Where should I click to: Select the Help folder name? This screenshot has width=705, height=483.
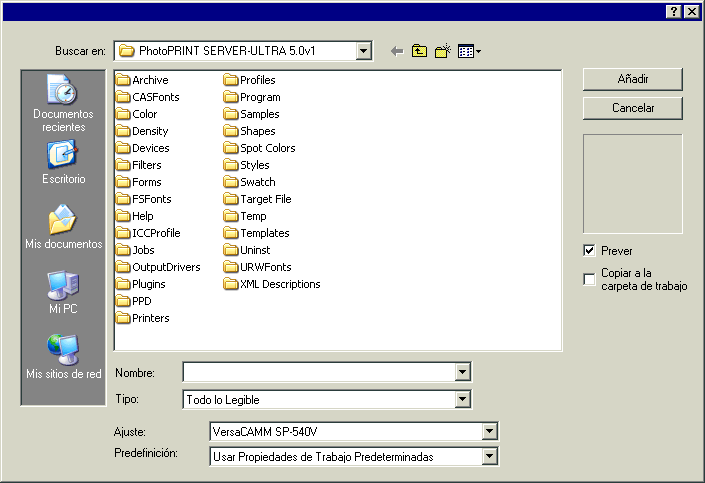143,216
